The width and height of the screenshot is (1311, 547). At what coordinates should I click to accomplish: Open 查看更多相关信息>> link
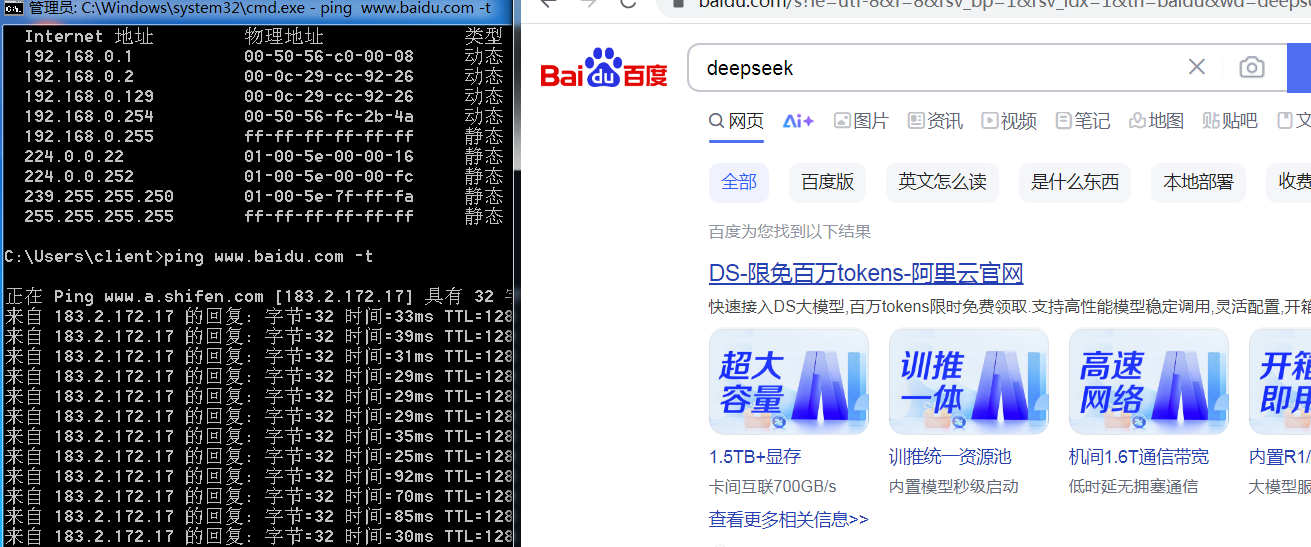(x=789, y=520)
